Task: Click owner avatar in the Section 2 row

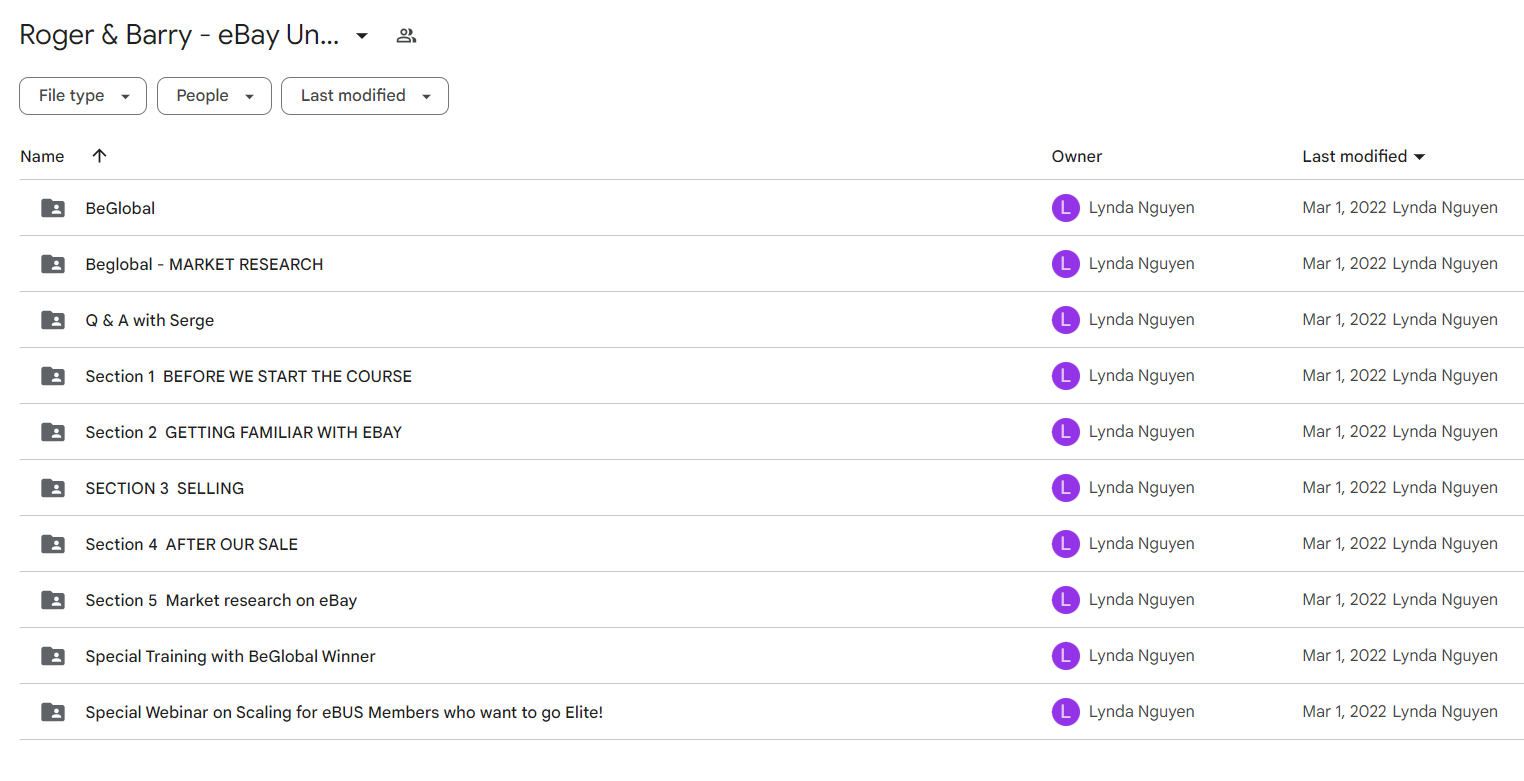Action: [x=1065, y=432]
